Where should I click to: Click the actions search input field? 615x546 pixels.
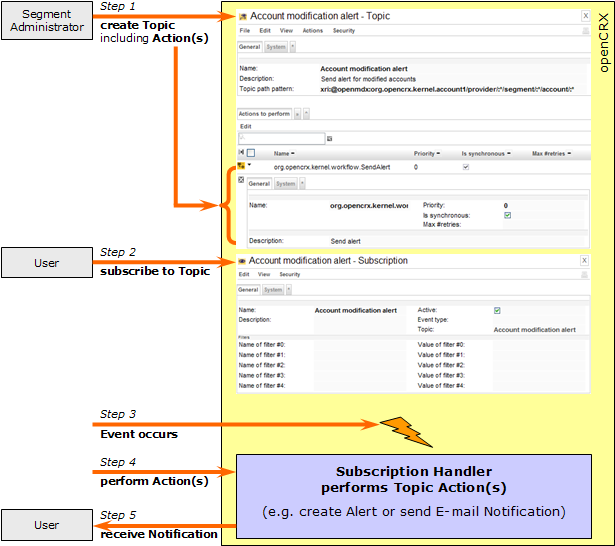pos(282,138)
